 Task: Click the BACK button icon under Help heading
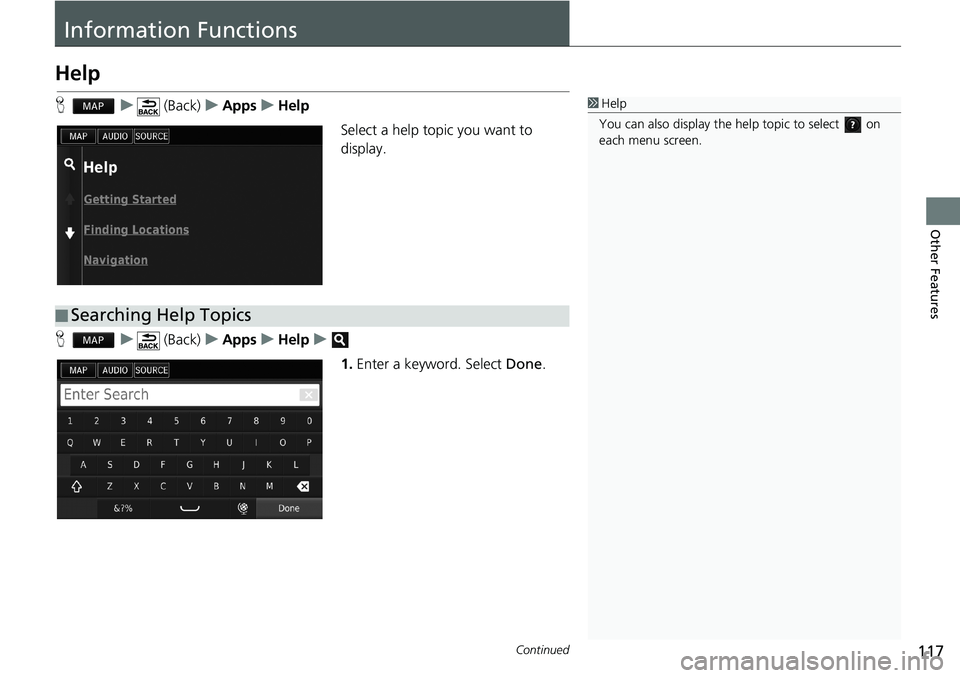[x=148, y=107]
